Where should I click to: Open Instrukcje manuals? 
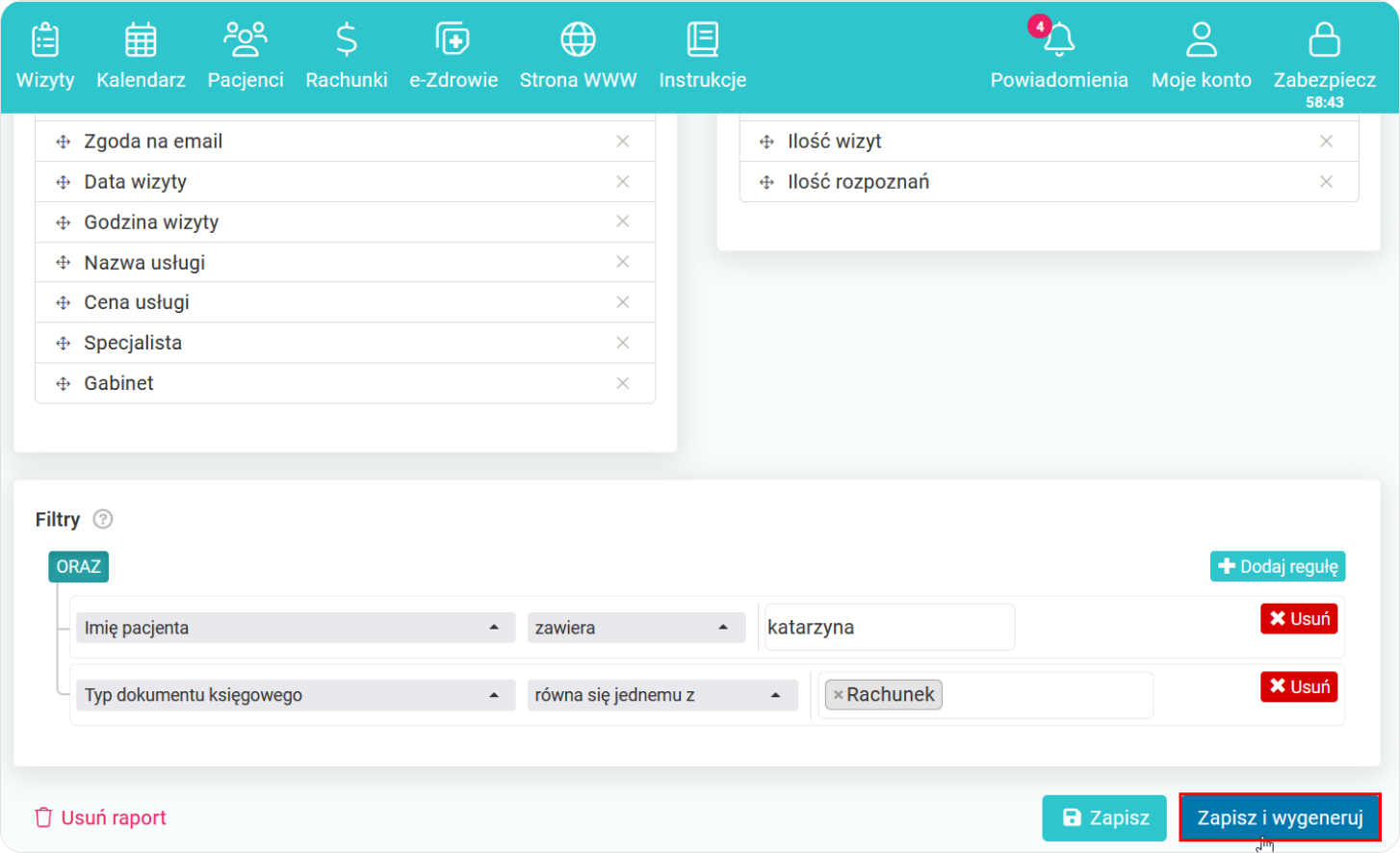coord(703,57)
